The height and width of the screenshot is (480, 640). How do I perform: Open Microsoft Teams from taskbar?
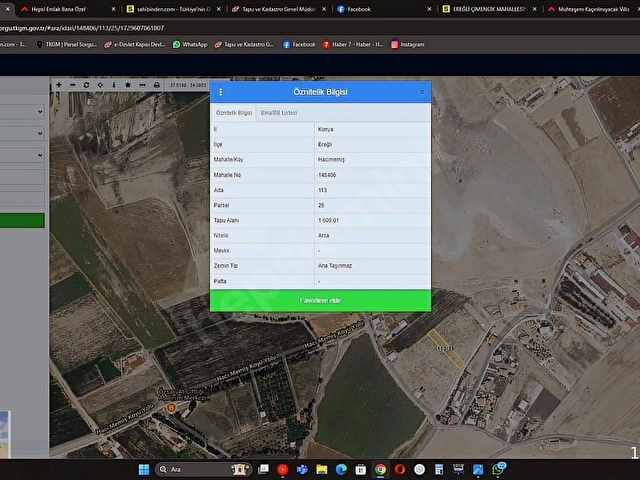point(302,469)
